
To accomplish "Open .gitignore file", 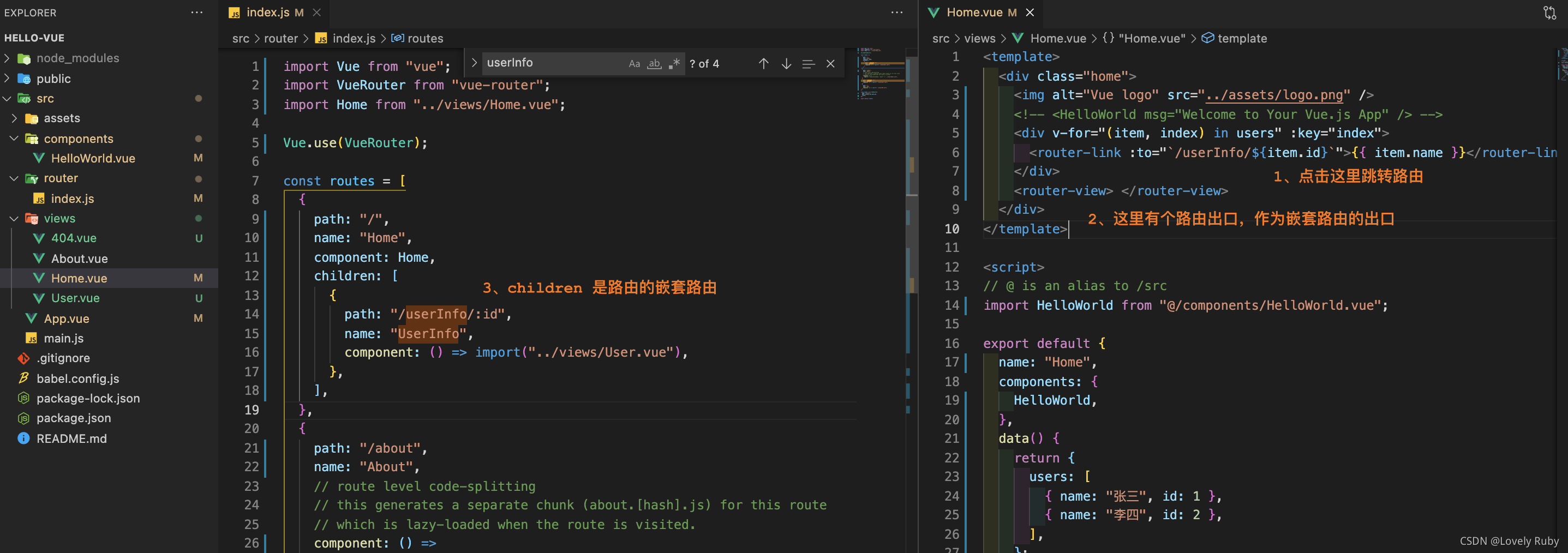I will 63,358.
